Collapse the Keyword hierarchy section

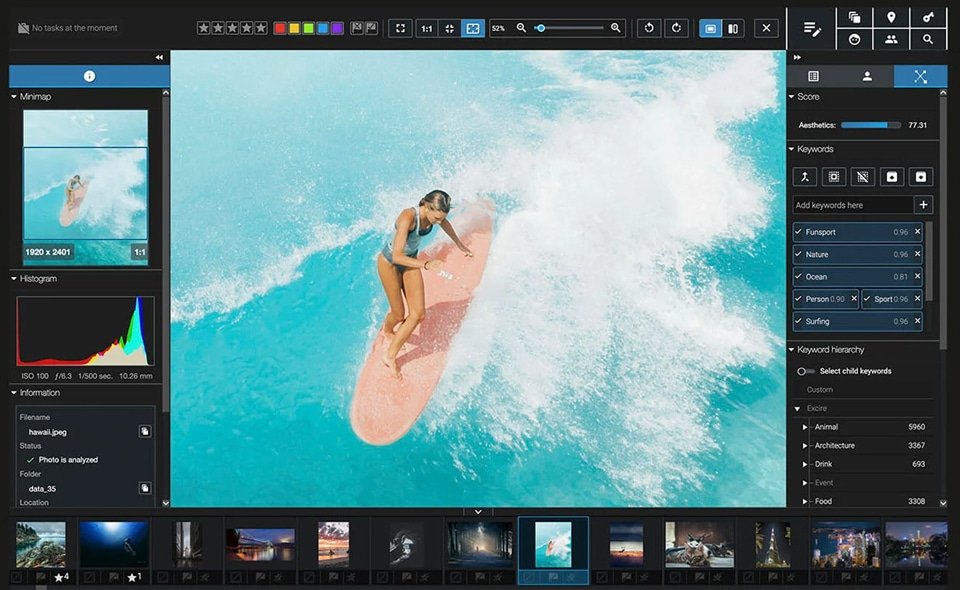pyautogui.click(x=792, y=349)
